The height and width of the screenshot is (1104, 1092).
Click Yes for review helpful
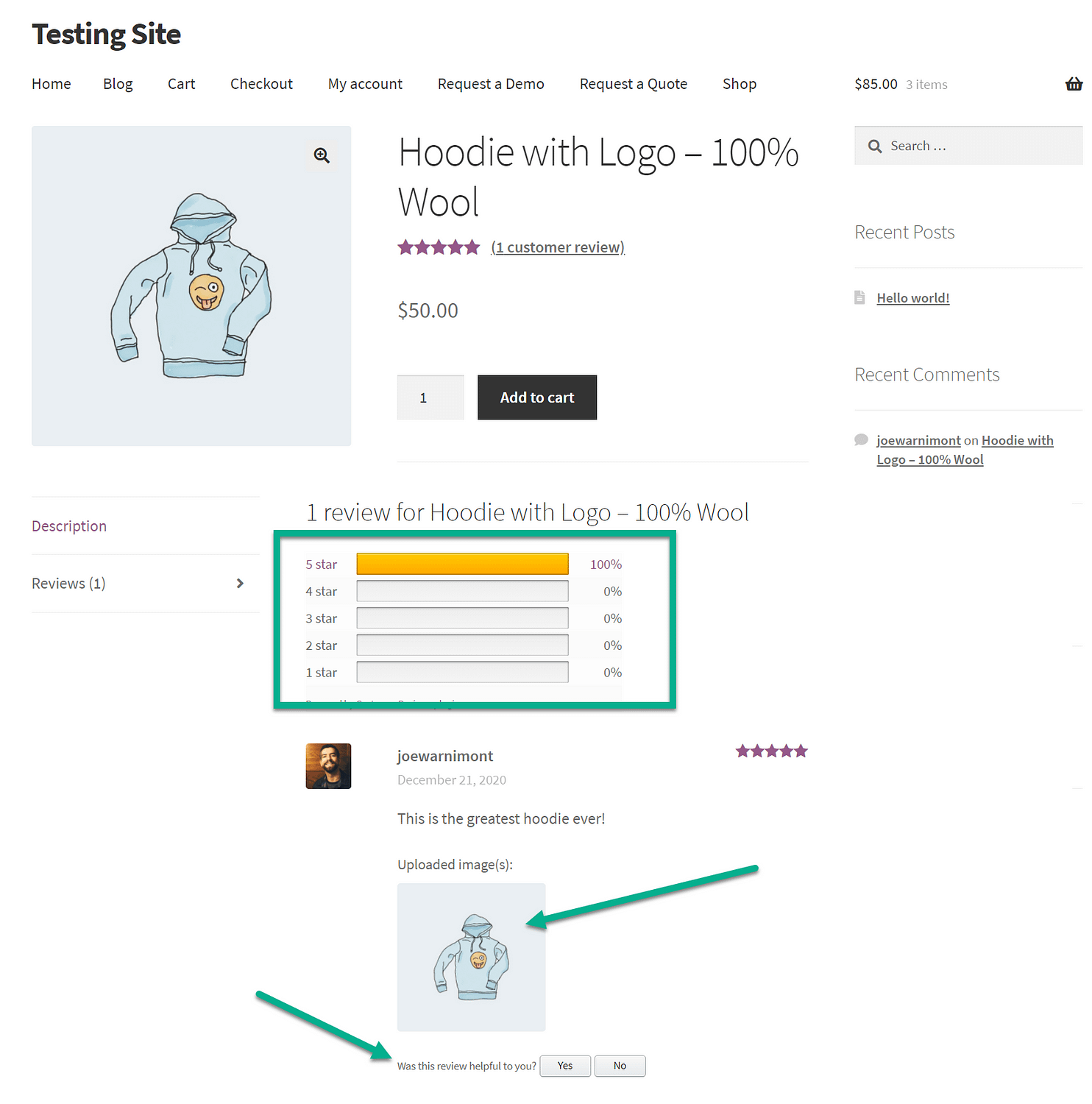[565, 1066]
